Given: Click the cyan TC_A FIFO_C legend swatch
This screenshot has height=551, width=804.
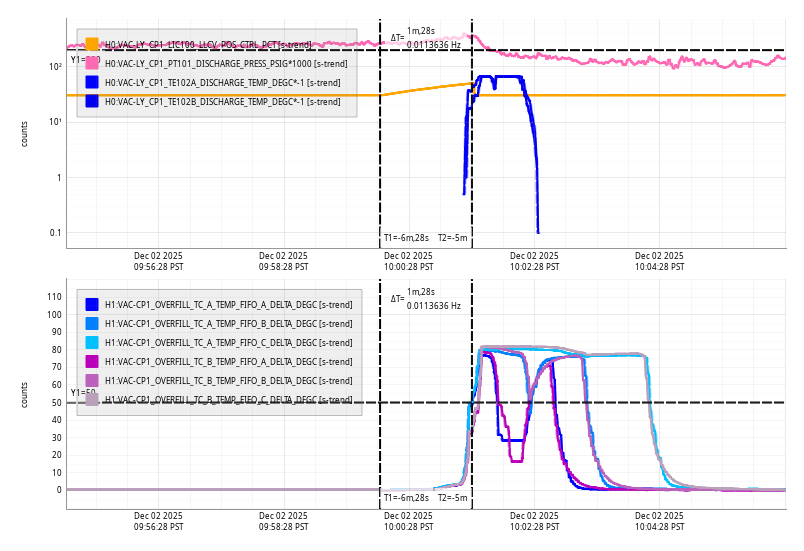Looking at the screenshot, I should pyautogui.click(x=92, y=342).
